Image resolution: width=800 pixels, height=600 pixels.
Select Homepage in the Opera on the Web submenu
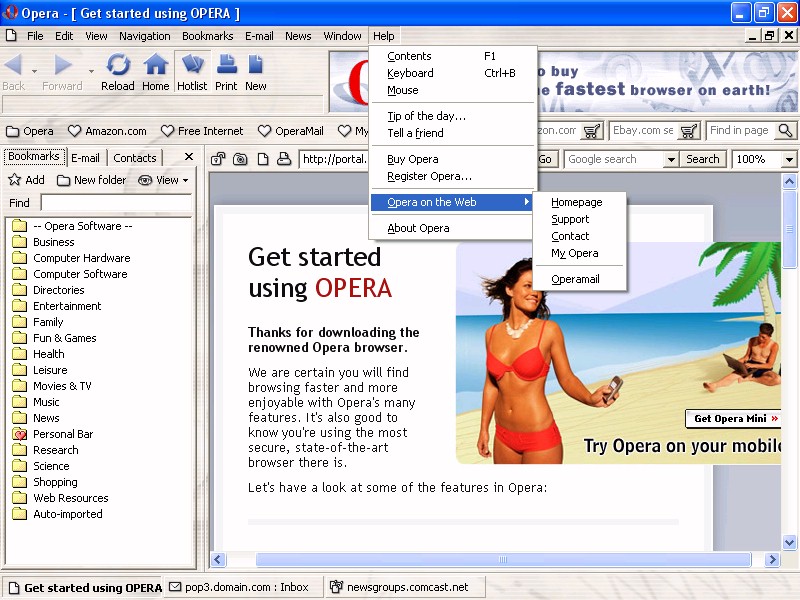576,202
